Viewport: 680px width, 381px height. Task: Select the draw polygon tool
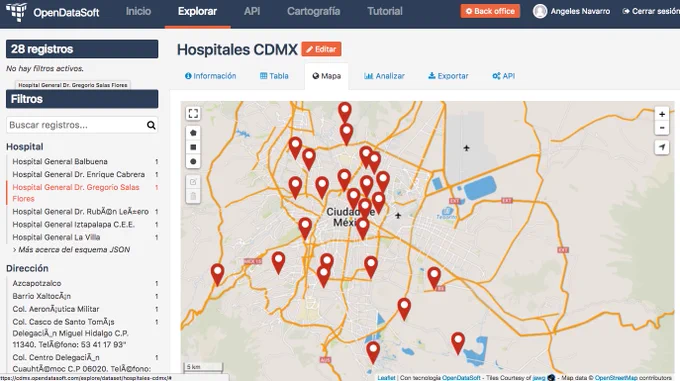click(193, 133)
